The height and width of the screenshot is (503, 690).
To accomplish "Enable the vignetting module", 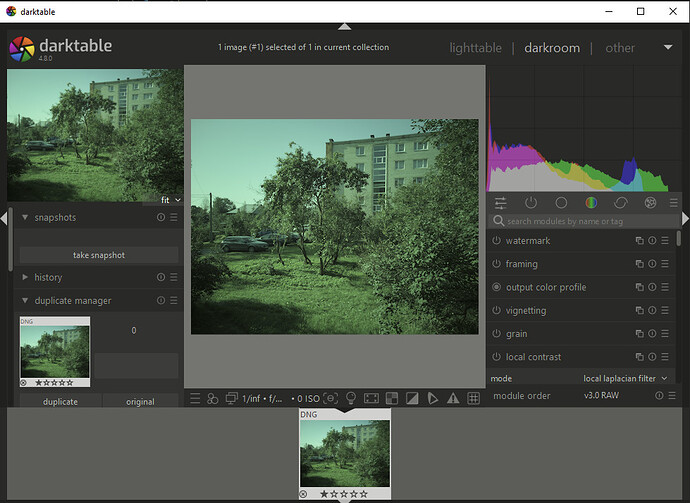I will tap(497, 311).
